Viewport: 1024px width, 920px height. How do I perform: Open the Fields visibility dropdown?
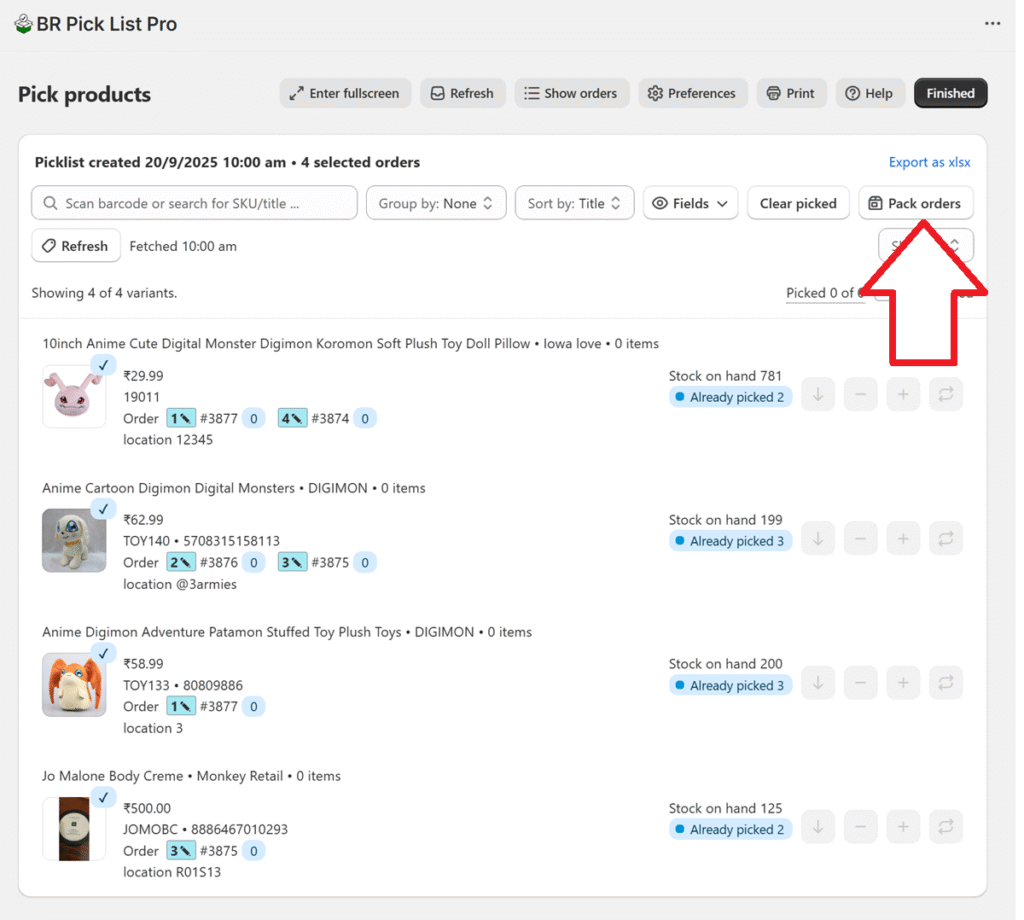(x=690, y=203)
